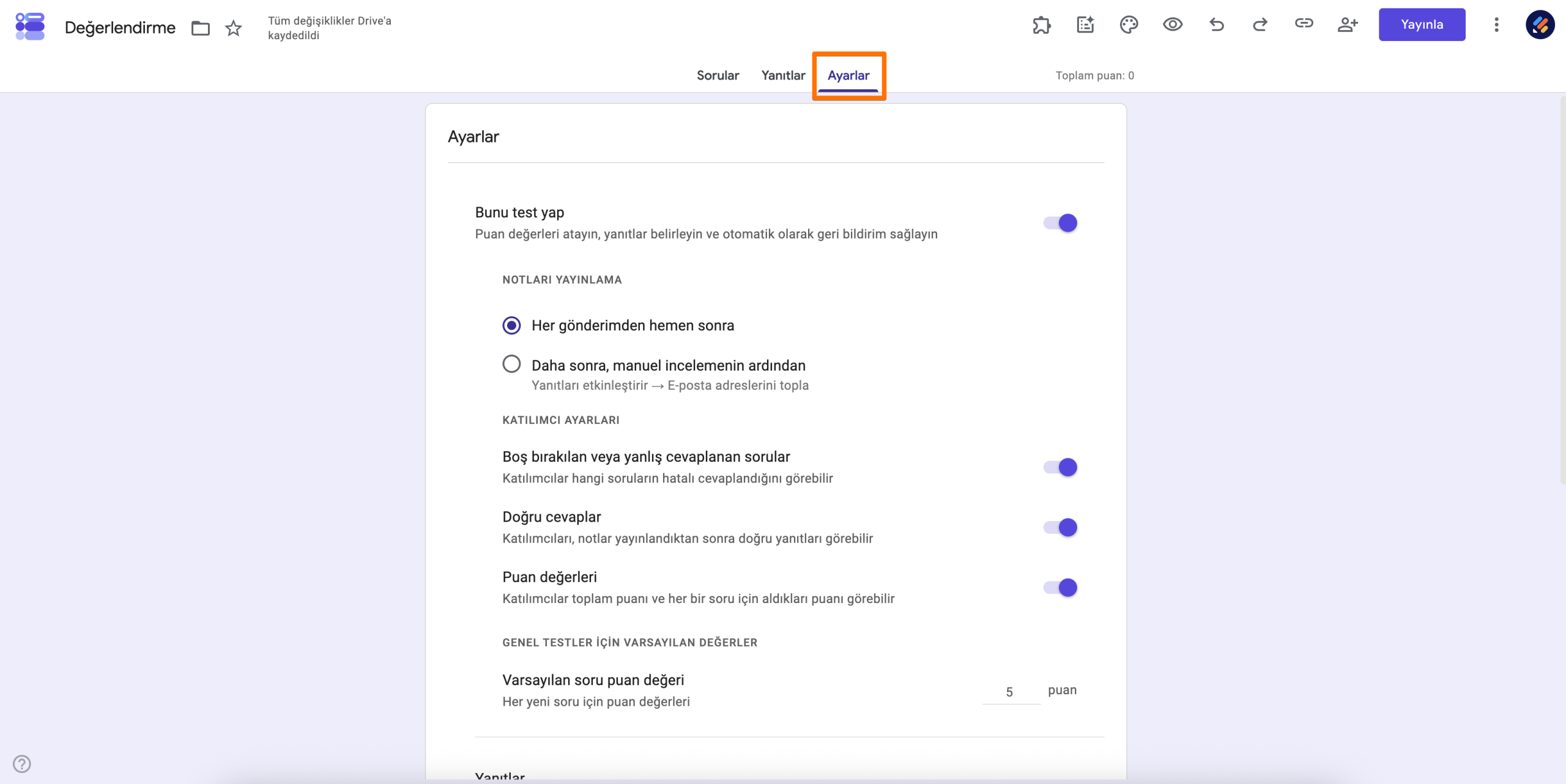The image size is (1566, 784).
Task: Redo the last change
Action: (1260, 25)
